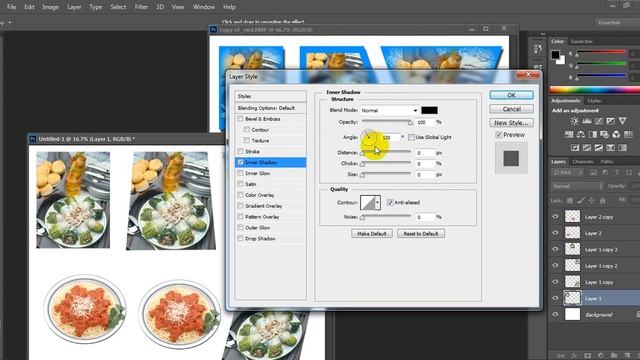This screenshot has height=360, width=640.
Task: Click the Make Default button
Action: pos(372,233)
